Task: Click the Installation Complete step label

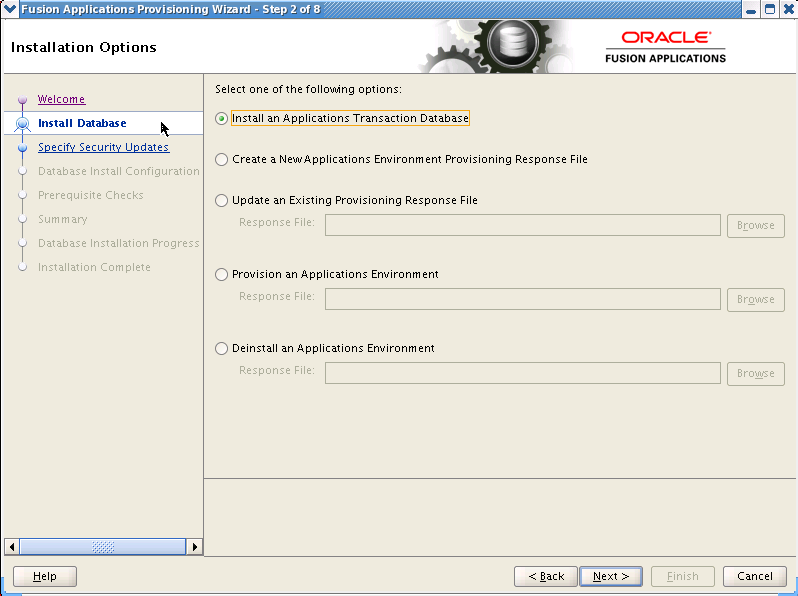Action: point(94,267)
